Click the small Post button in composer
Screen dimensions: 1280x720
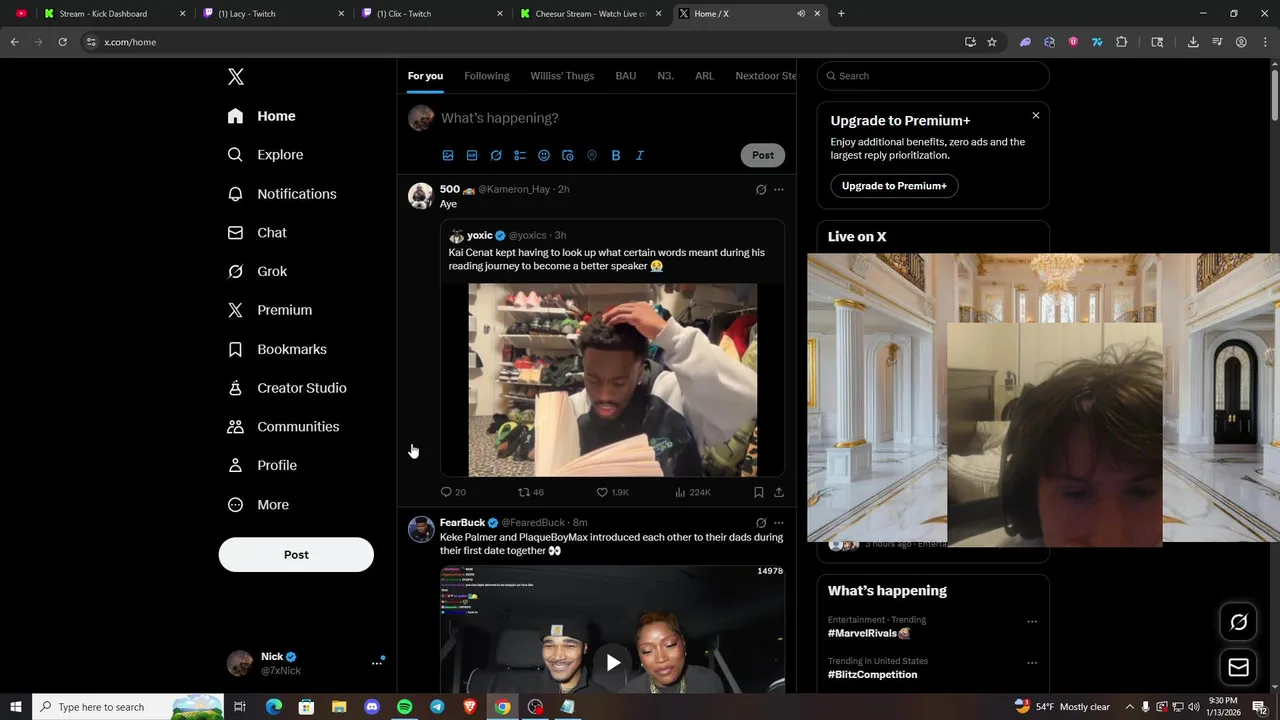coord(763,155)
